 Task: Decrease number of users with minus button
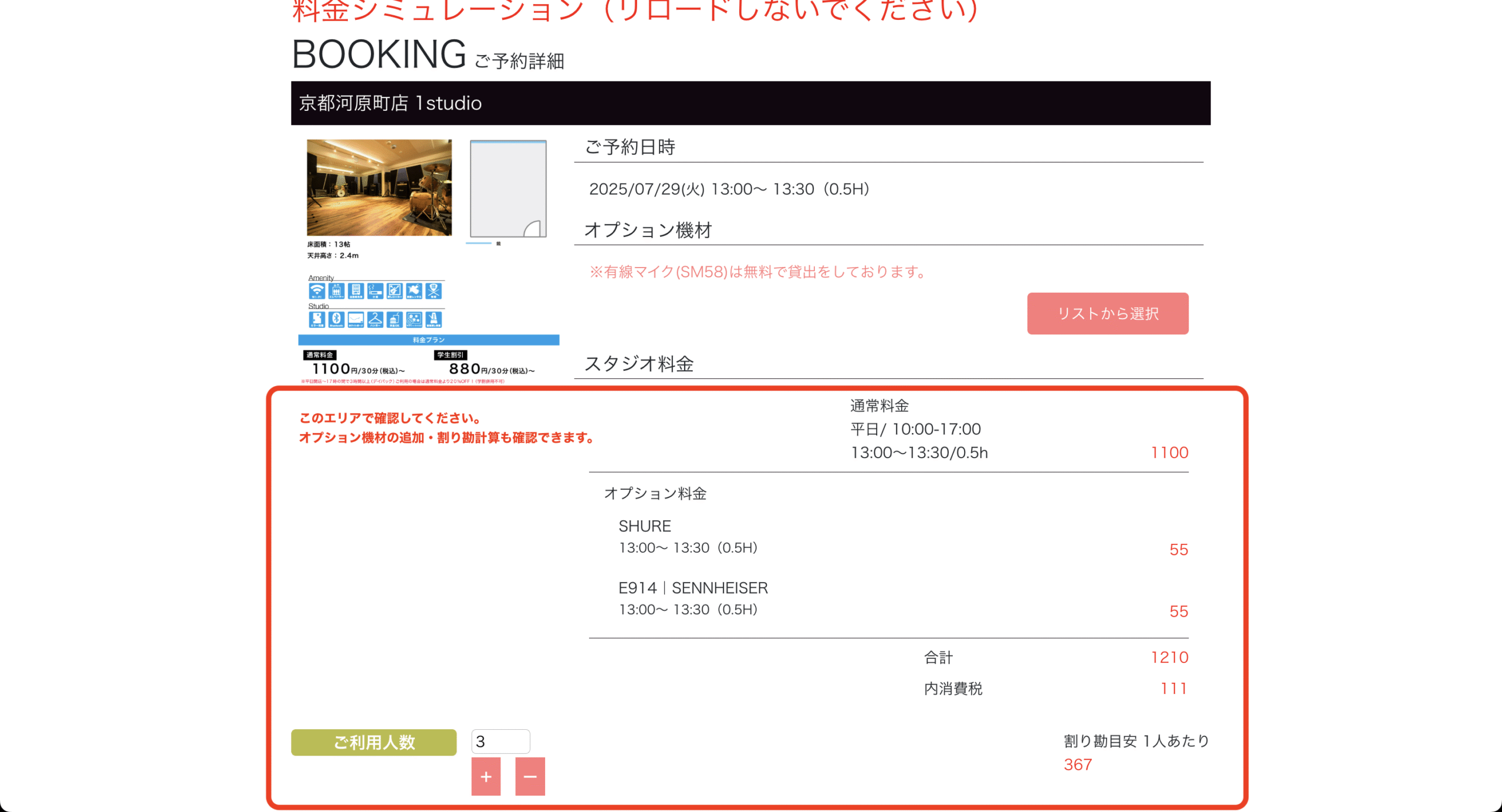(x=530, y=776)
